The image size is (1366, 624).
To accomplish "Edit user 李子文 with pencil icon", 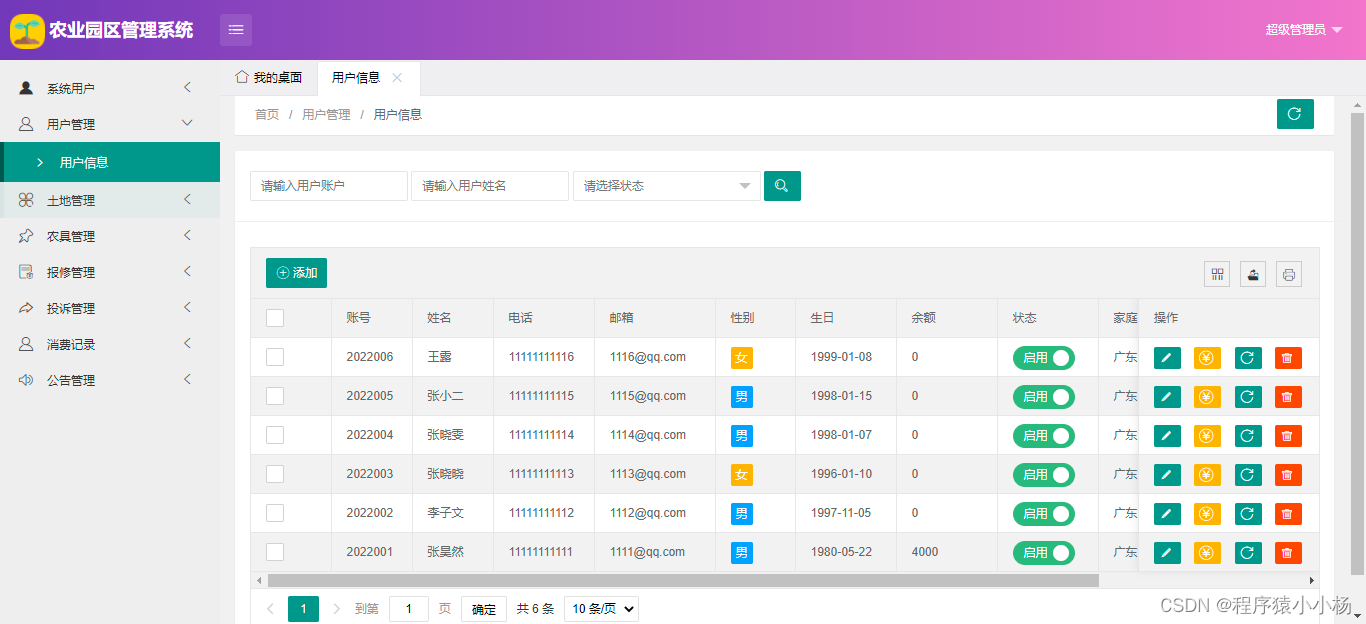I will tap(1167, 514).
